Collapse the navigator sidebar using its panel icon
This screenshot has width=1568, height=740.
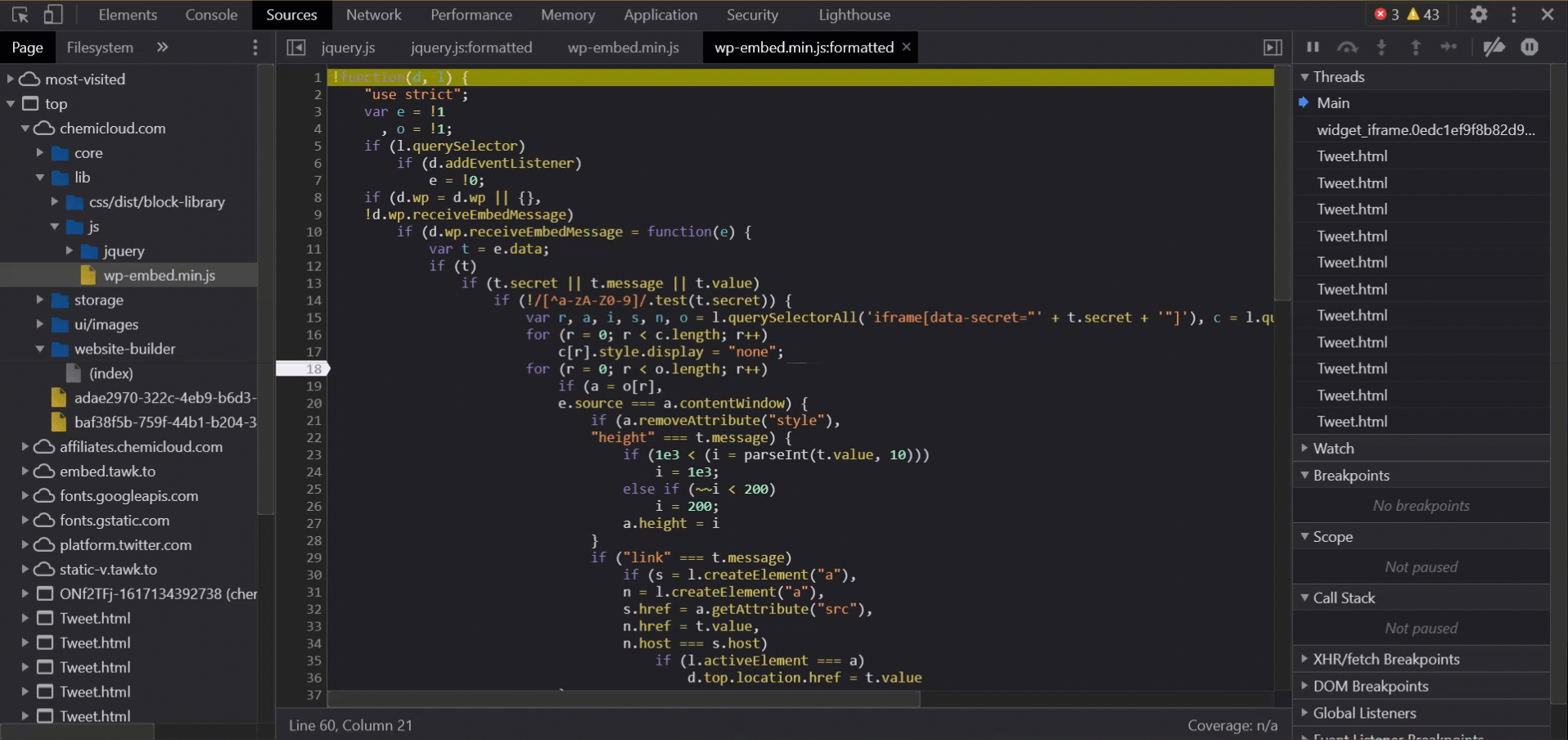[296, 47]
